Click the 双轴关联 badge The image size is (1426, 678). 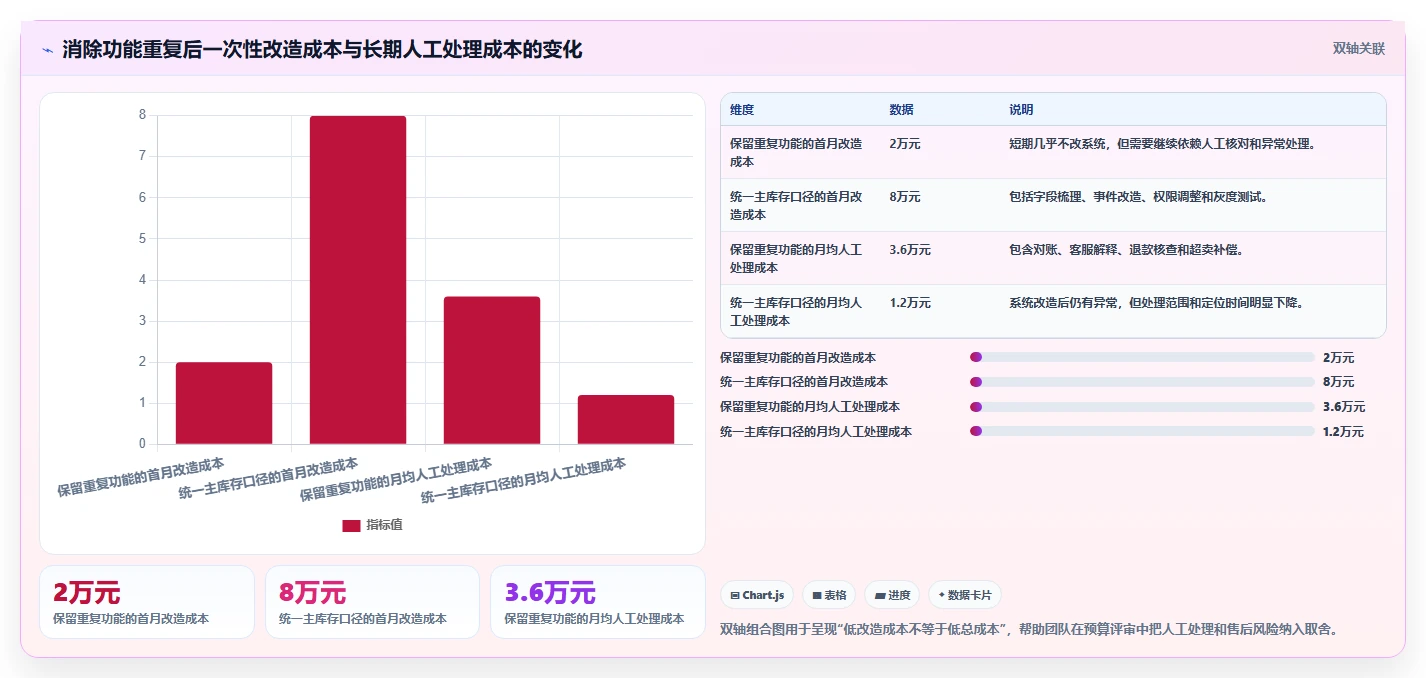pyautogui.click(x=1359, y=49)
